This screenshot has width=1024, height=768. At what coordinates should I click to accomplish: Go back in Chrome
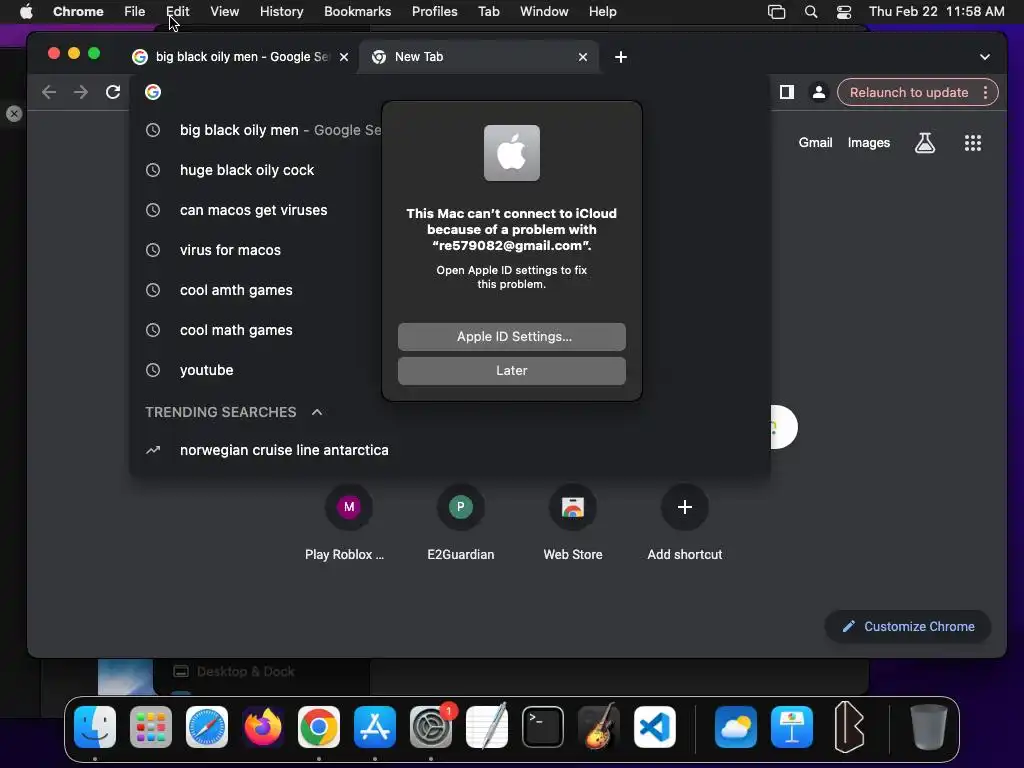click(x=49, y=92)
